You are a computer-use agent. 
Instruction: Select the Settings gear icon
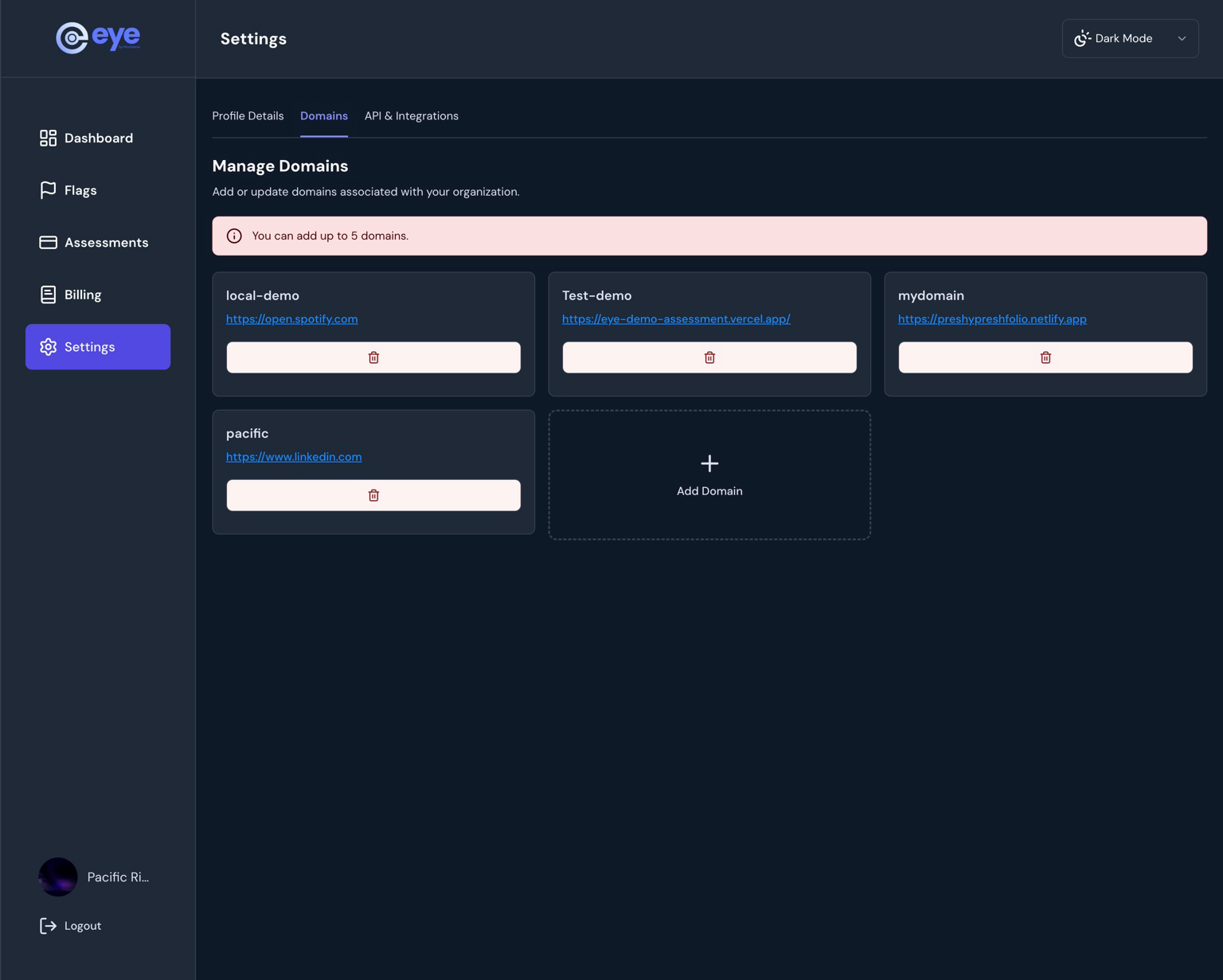[48, 346]
